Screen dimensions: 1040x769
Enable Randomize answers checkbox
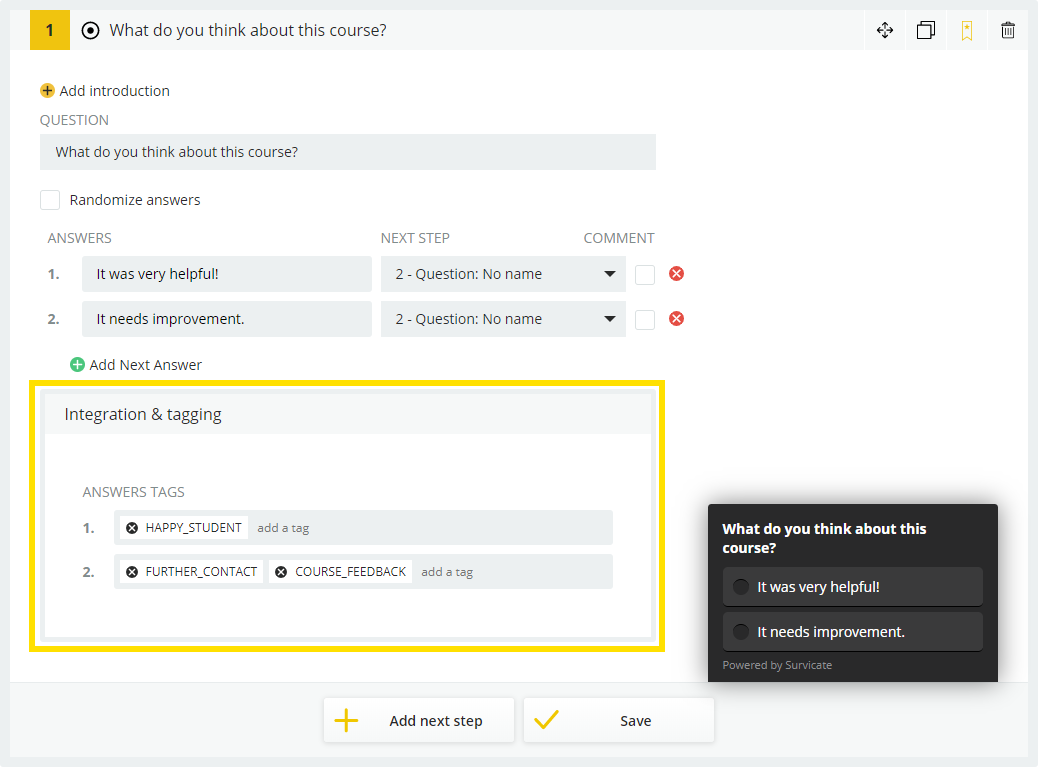[50, 200]
